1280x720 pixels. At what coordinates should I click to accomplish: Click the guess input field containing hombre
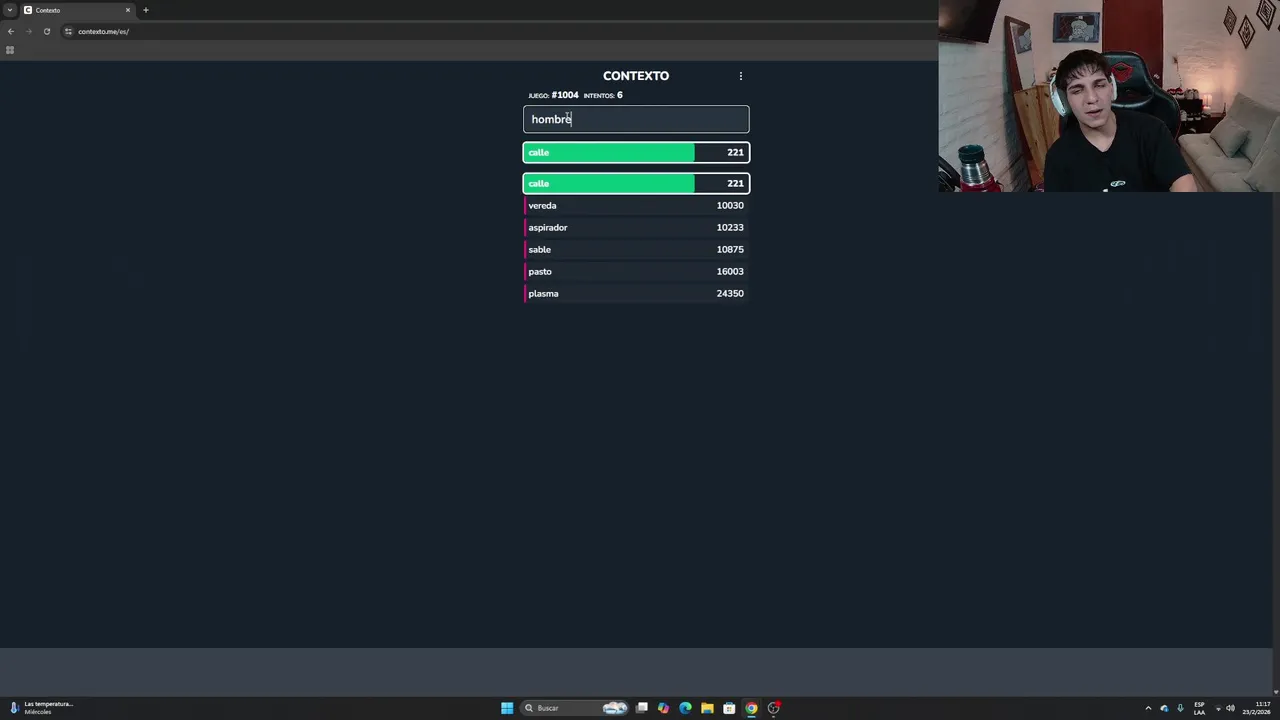(636, 119)
